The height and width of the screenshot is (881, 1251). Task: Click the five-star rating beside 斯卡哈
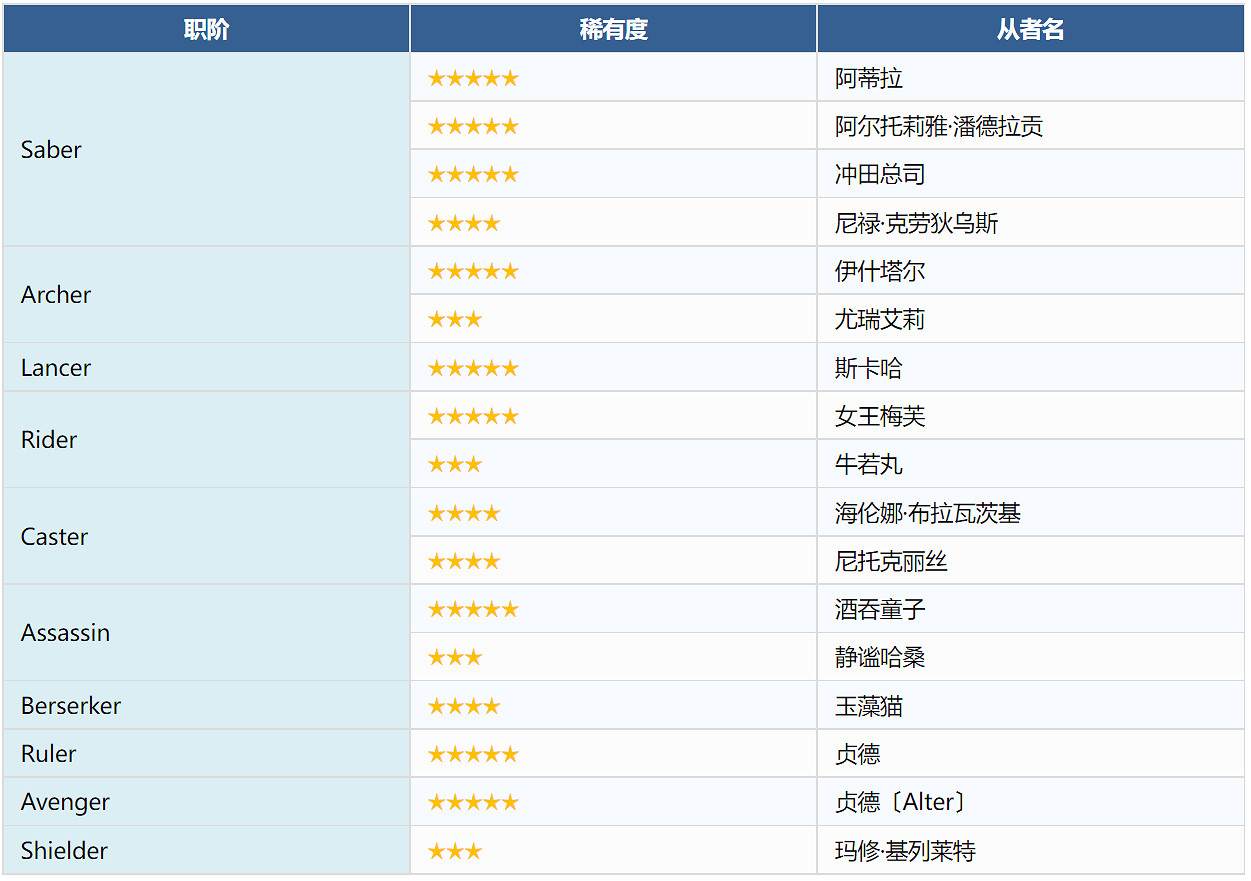[x=473, y=368]
